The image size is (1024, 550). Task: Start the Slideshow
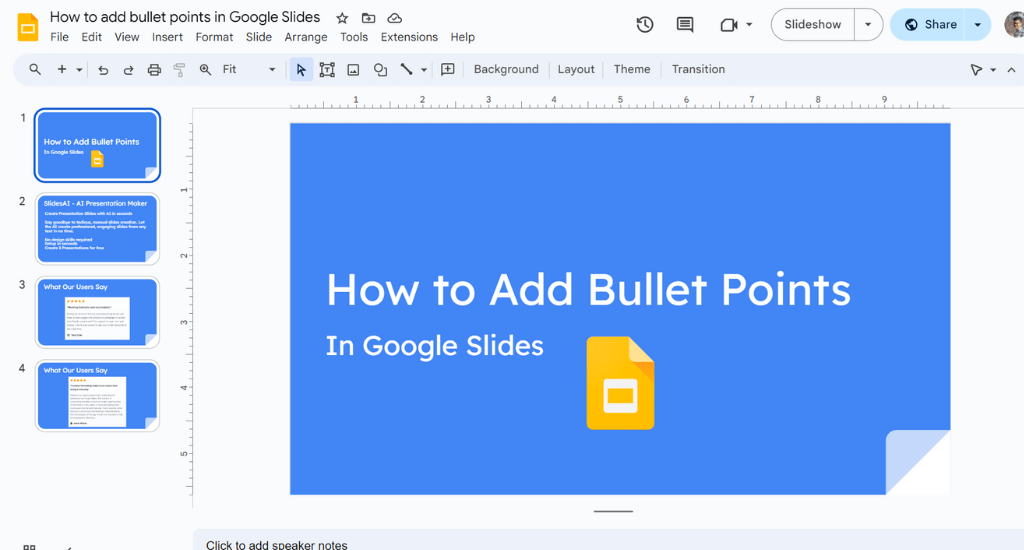812,25
